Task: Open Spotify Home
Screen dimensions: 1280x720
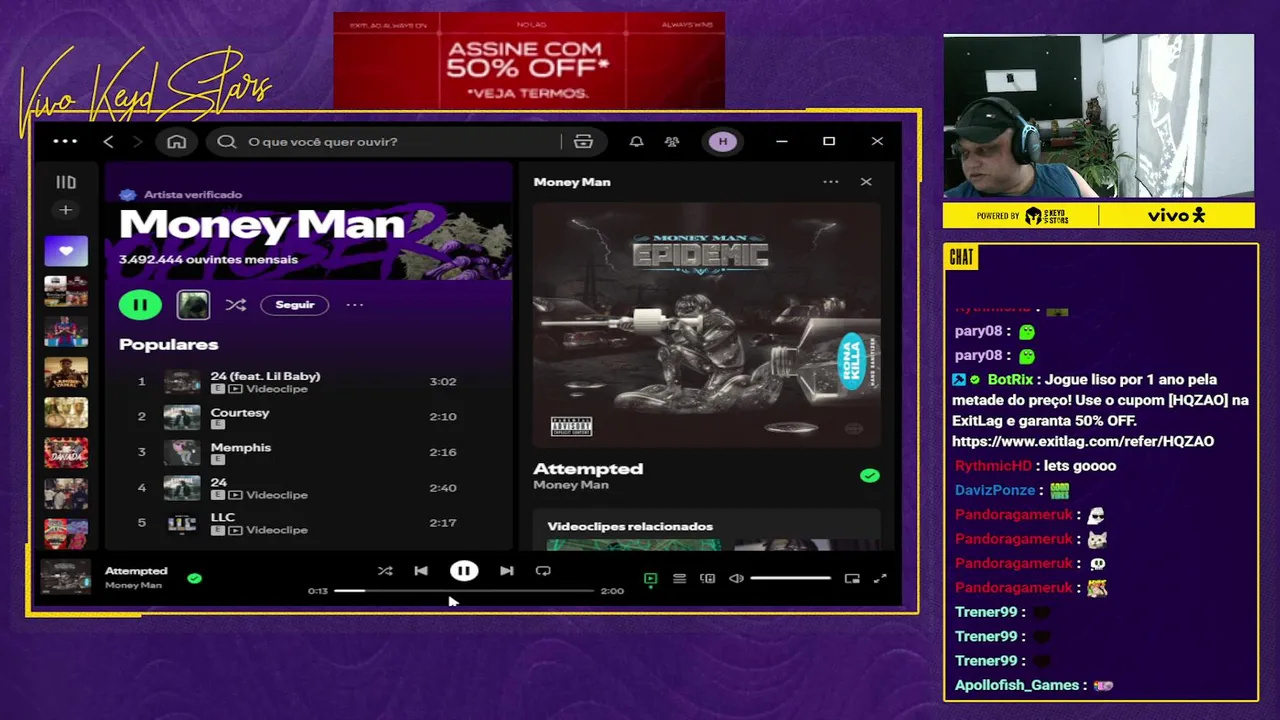Action: 176,142
